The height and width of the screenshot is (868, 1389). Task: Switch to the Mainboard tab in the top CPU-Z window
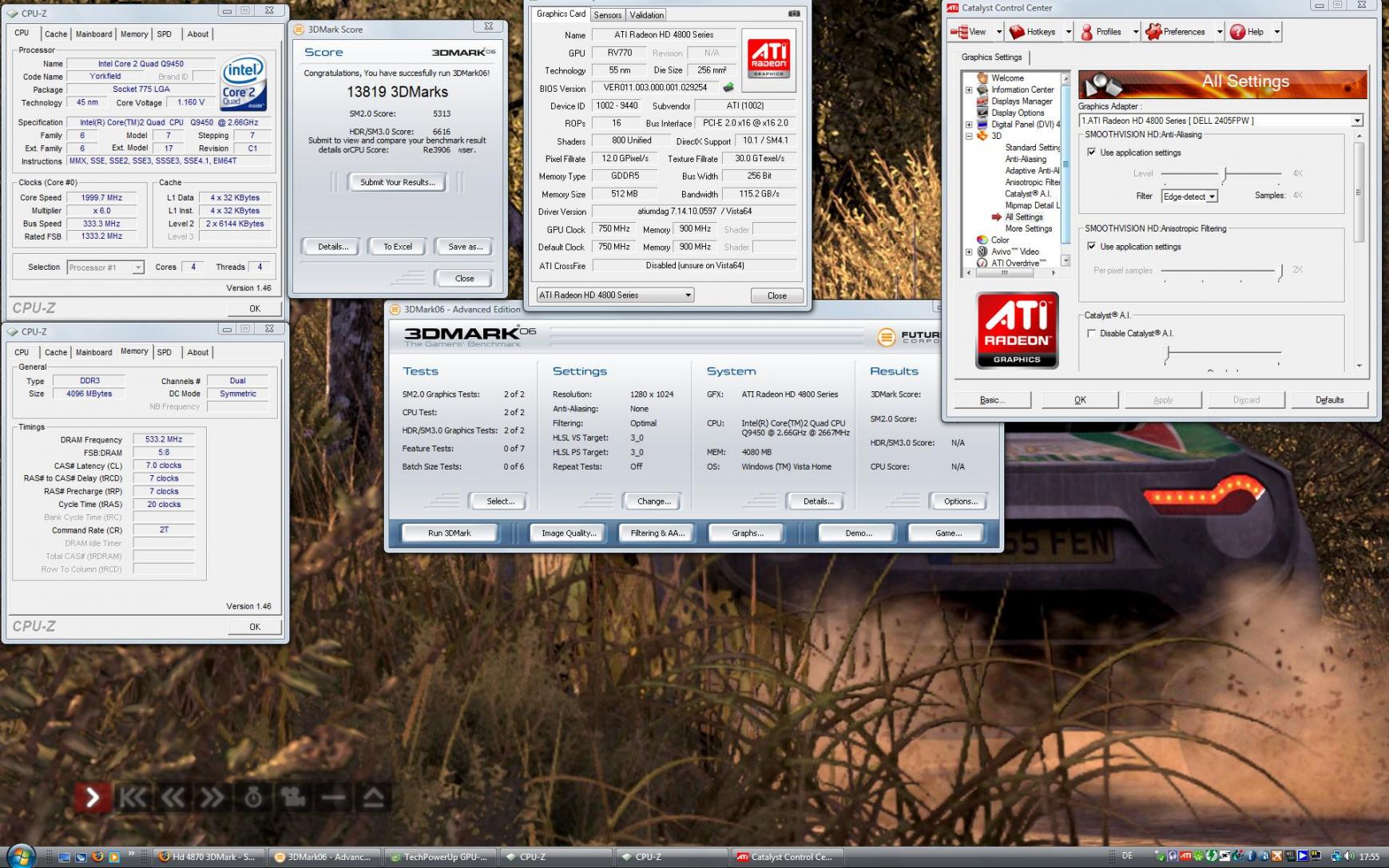(94, 34)
